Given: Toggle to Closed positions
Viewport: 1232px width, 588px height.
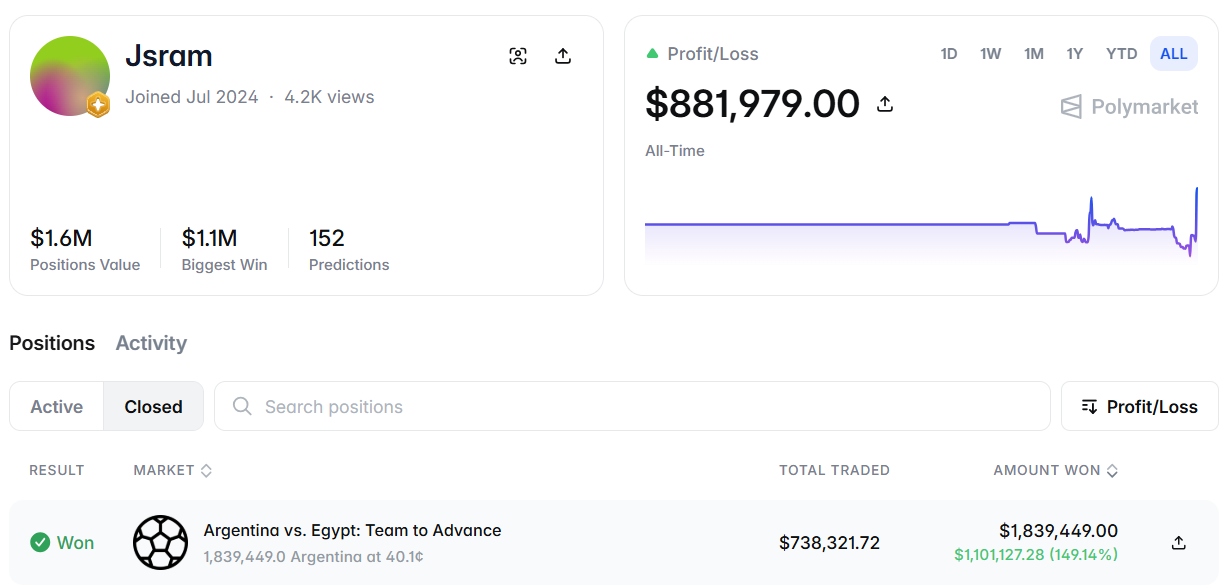Looking at the screenshot, I should pyautogui.click(x=153, y=406).
